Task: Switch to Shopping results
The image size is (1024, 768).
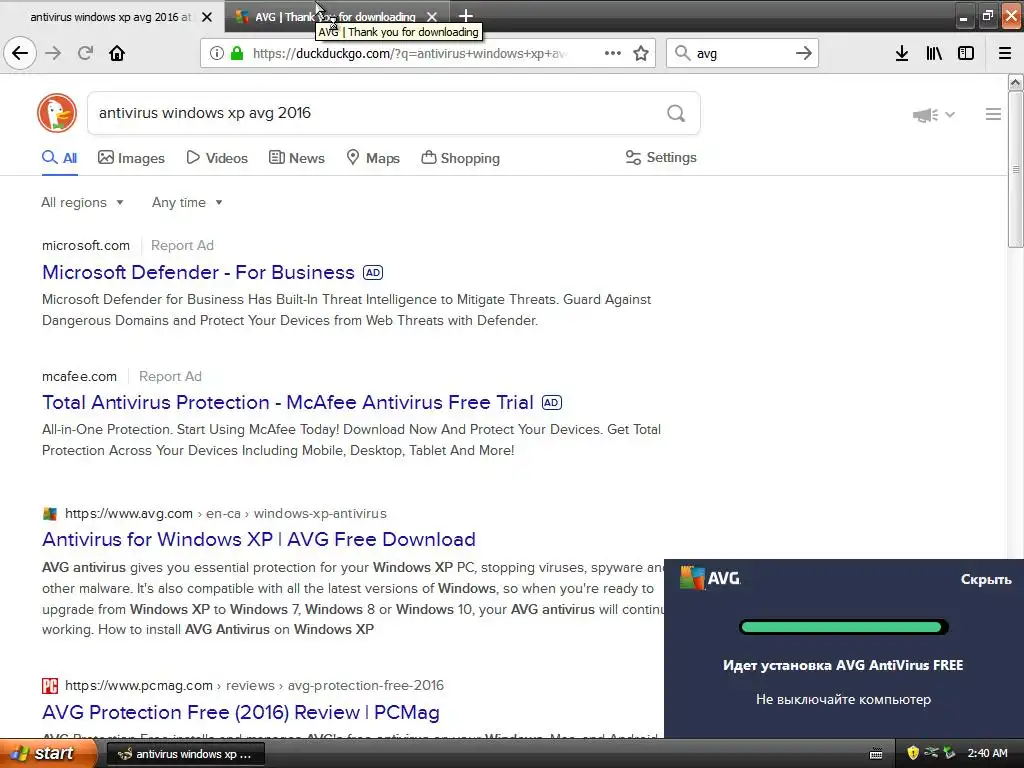Action: point(460,158)
